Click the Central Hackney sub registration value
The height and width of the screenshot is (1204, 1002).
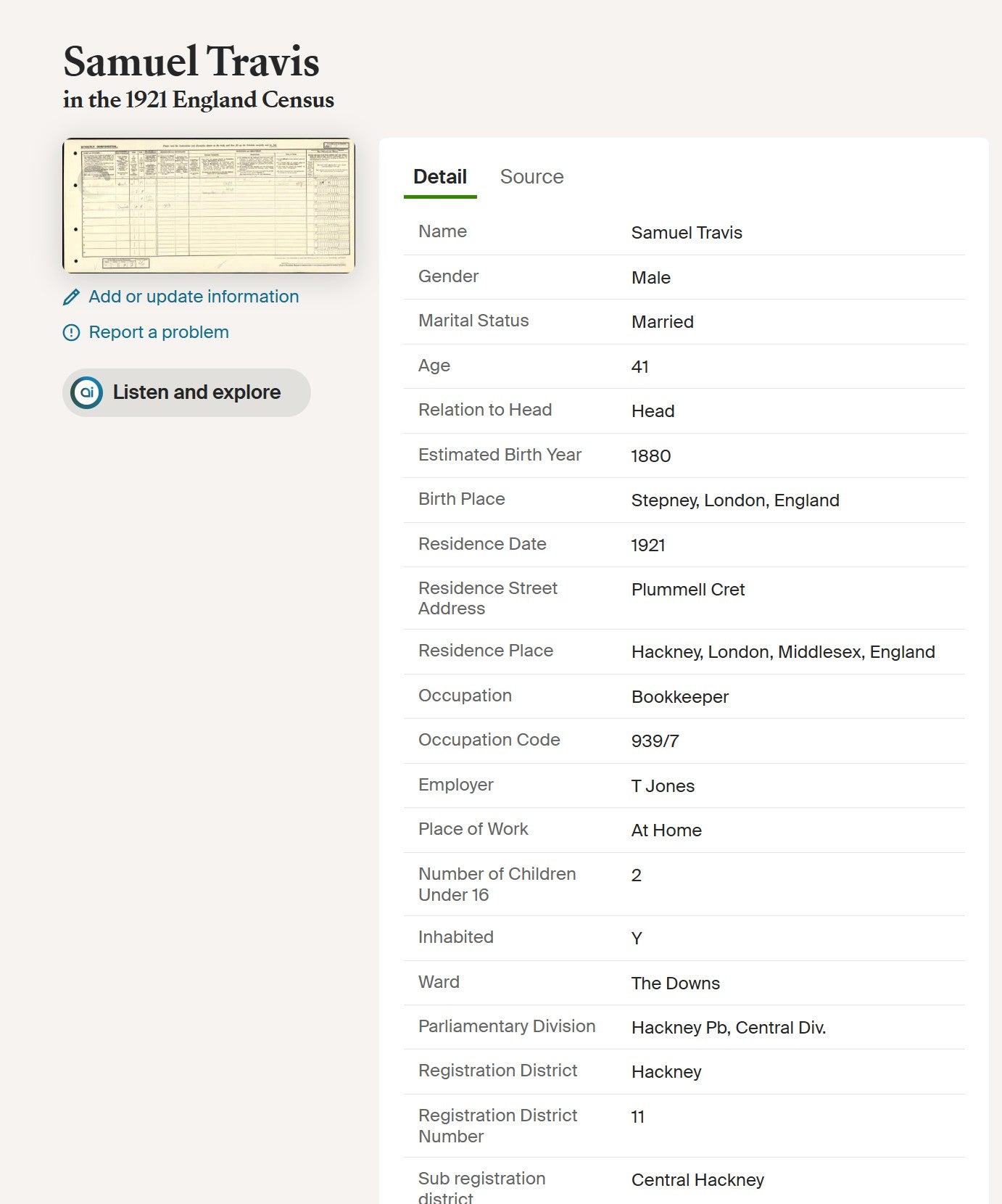pyautogui.click(x=697, y=1180)
